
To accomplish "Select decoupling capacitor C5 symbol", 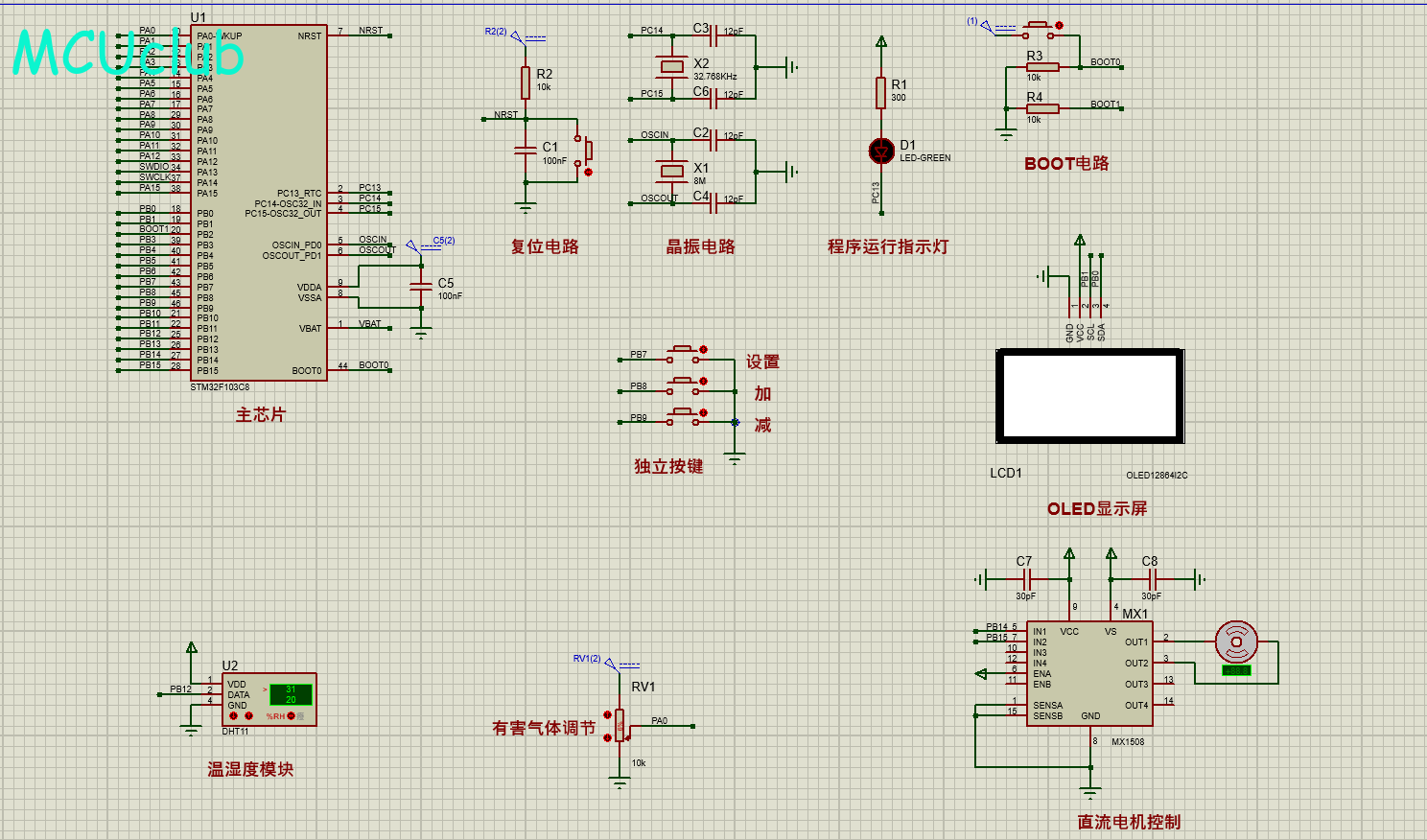I will [421, 286].
